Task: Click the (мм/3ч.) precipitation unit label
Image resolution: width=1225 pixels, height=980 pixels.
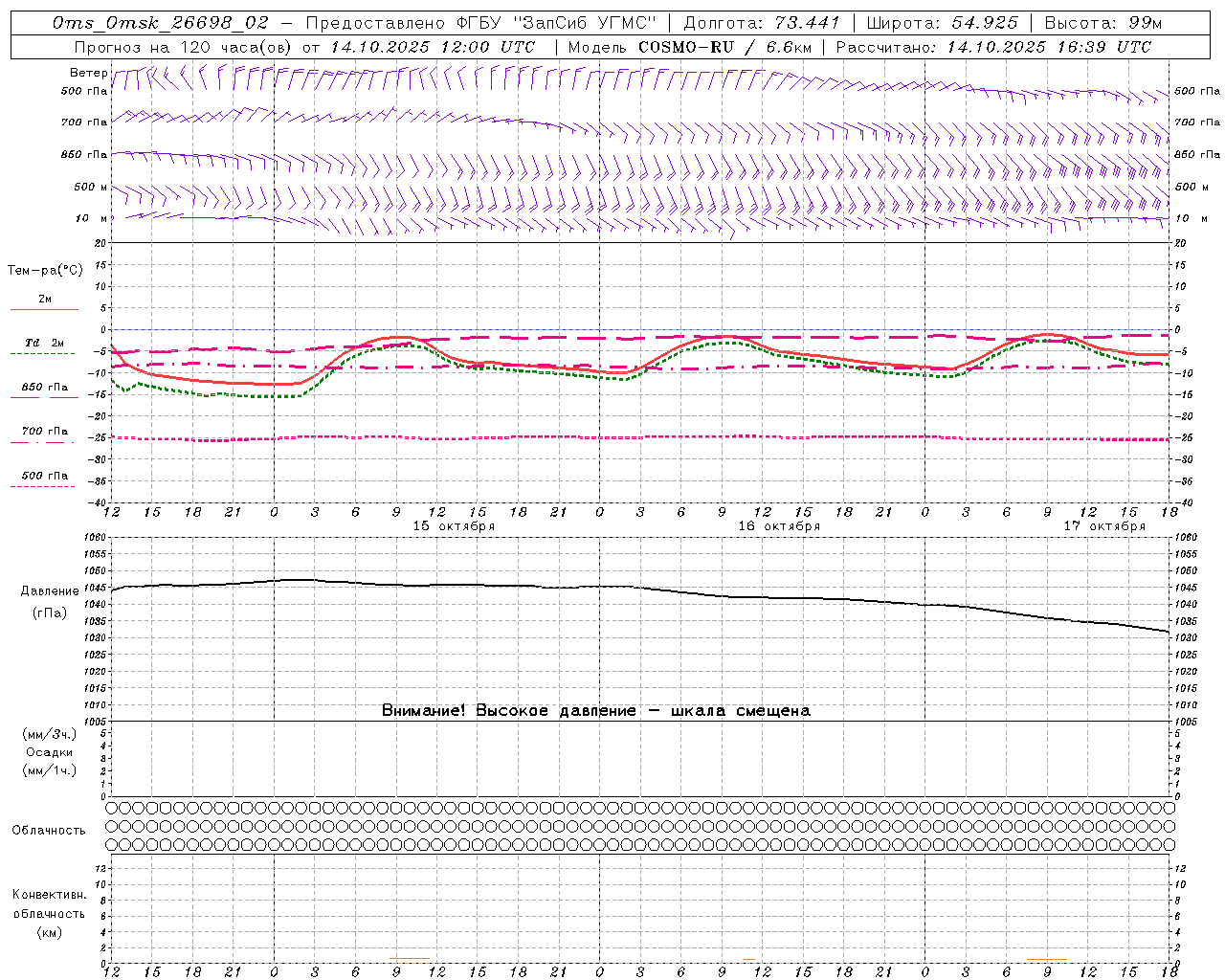Action: click(50, 734)
